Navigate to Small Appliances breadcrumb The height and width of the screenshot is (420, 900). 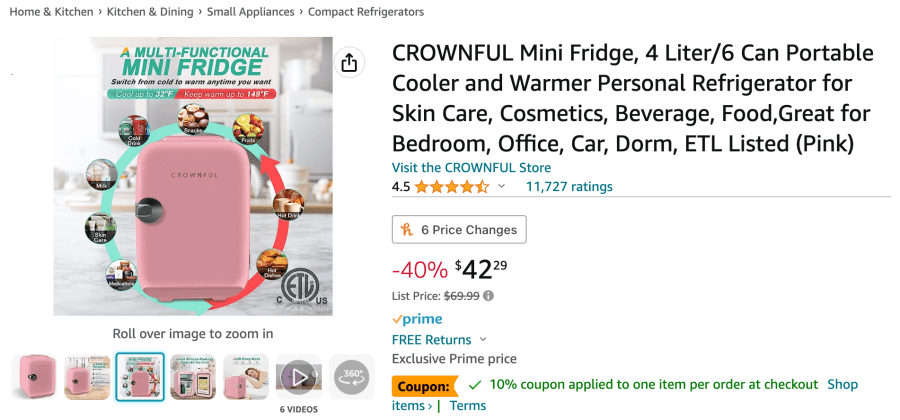click(x=250, y=12)
